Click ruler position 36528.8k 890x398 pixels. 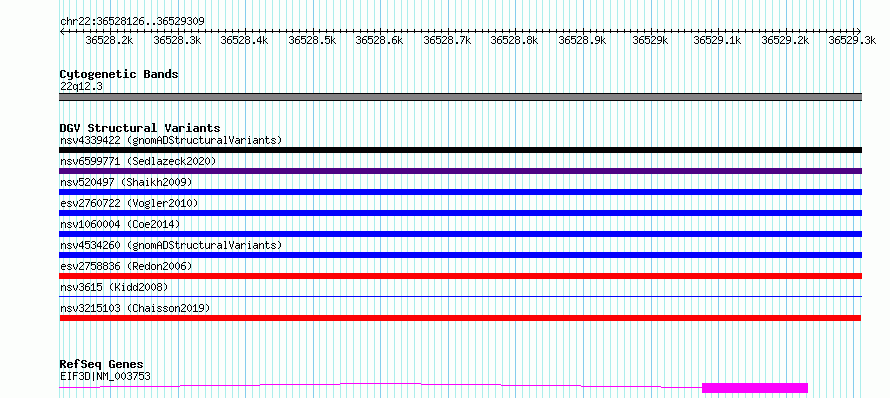(x=514, y=40)
